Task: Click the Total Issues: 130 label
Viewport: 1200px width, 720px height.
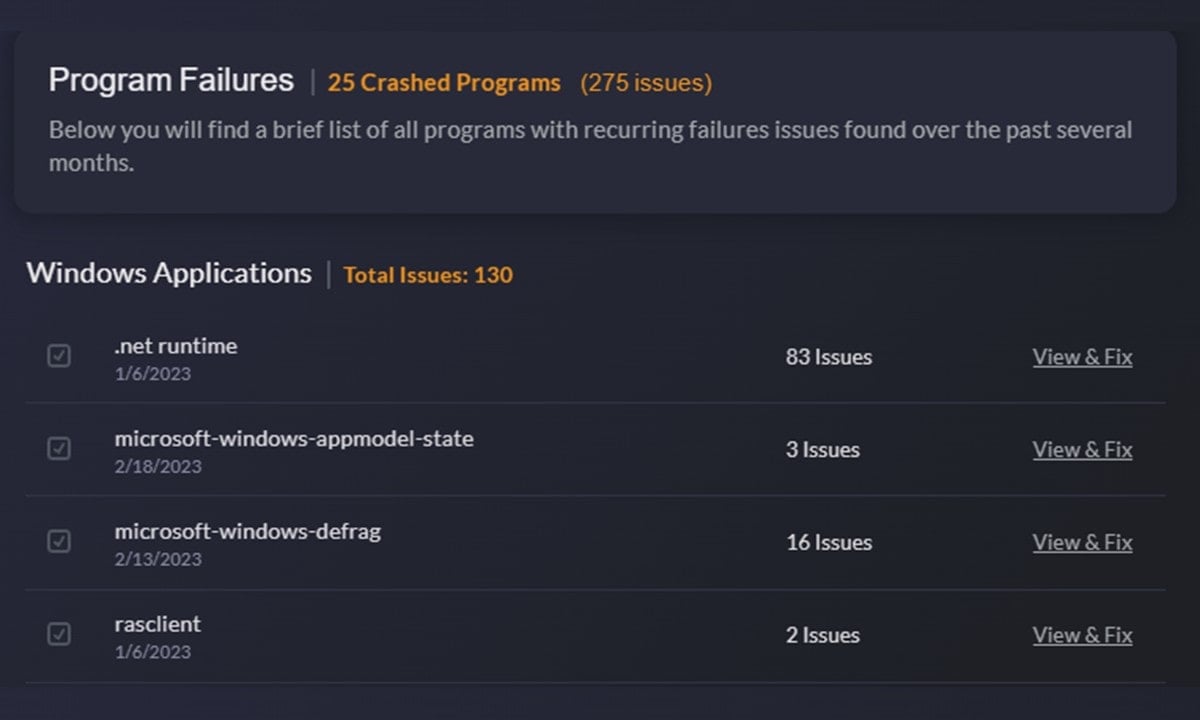Action: pos(428,275)
